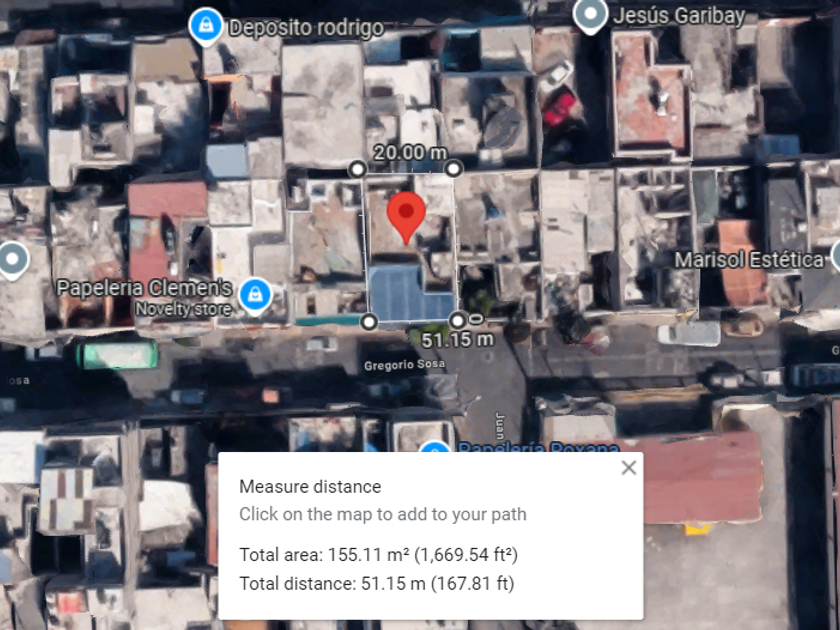Click the Deposito rodrigo shopping pin icon
The width and height of the screenshot is (840, 630).
206,26
